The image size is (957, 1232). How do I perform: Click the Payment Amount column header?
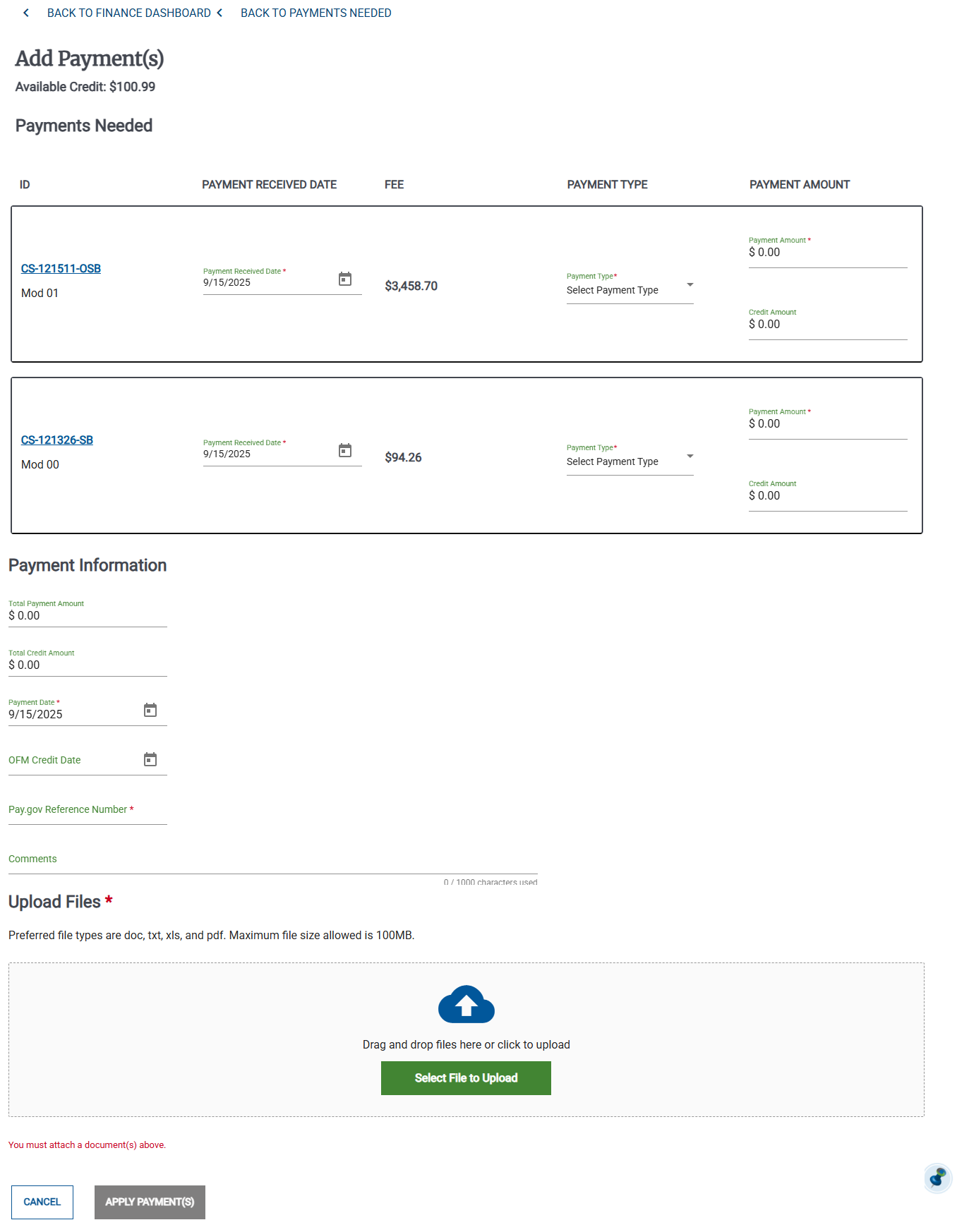[x=800, y=185]
